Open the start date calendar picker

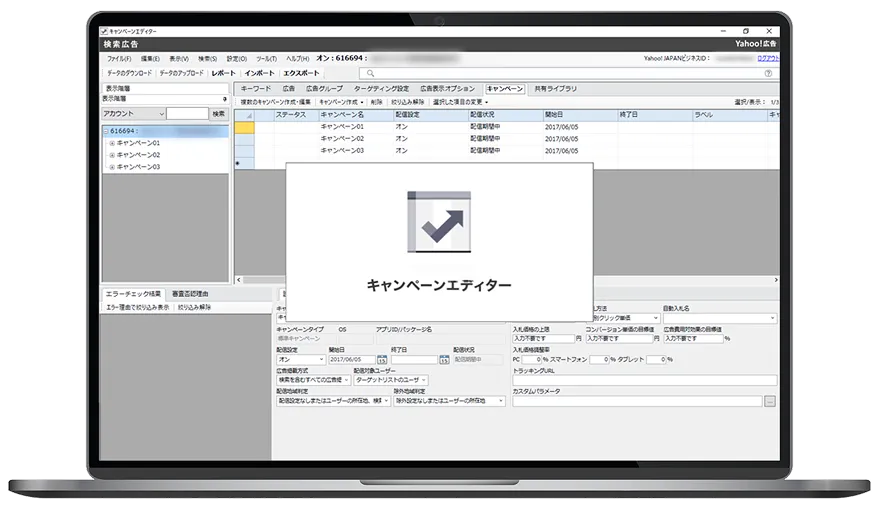click(x=382, y=359)
